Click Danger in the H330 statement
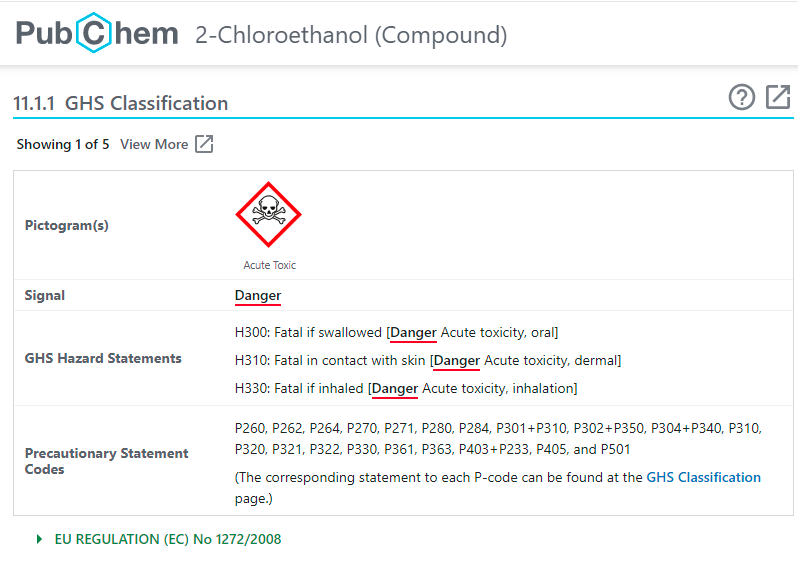Viewport: 798px width, 577px height. coord(394,388)
